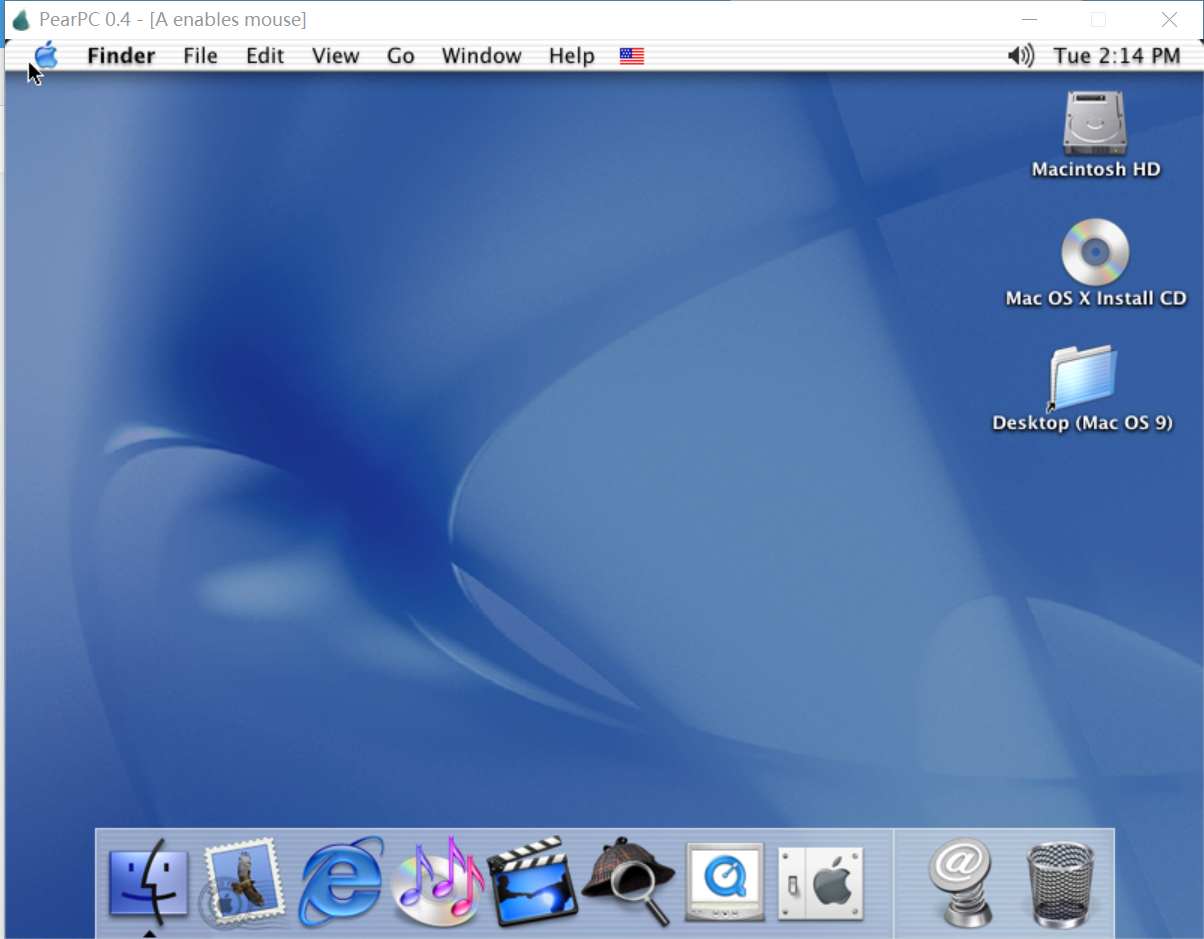Open the View menu
Screen dimensions: 1204x939
click(335, 56)
